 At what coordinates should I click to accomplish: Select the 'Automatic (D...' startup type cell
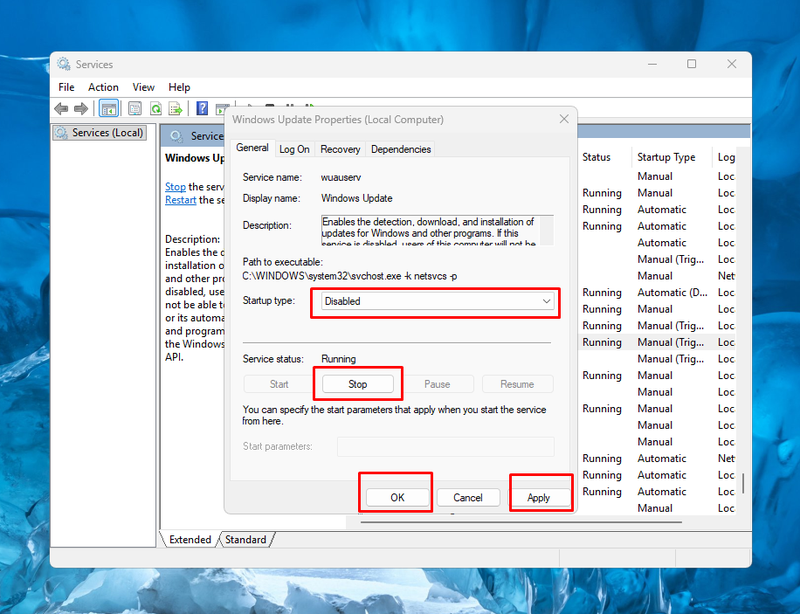672,292
